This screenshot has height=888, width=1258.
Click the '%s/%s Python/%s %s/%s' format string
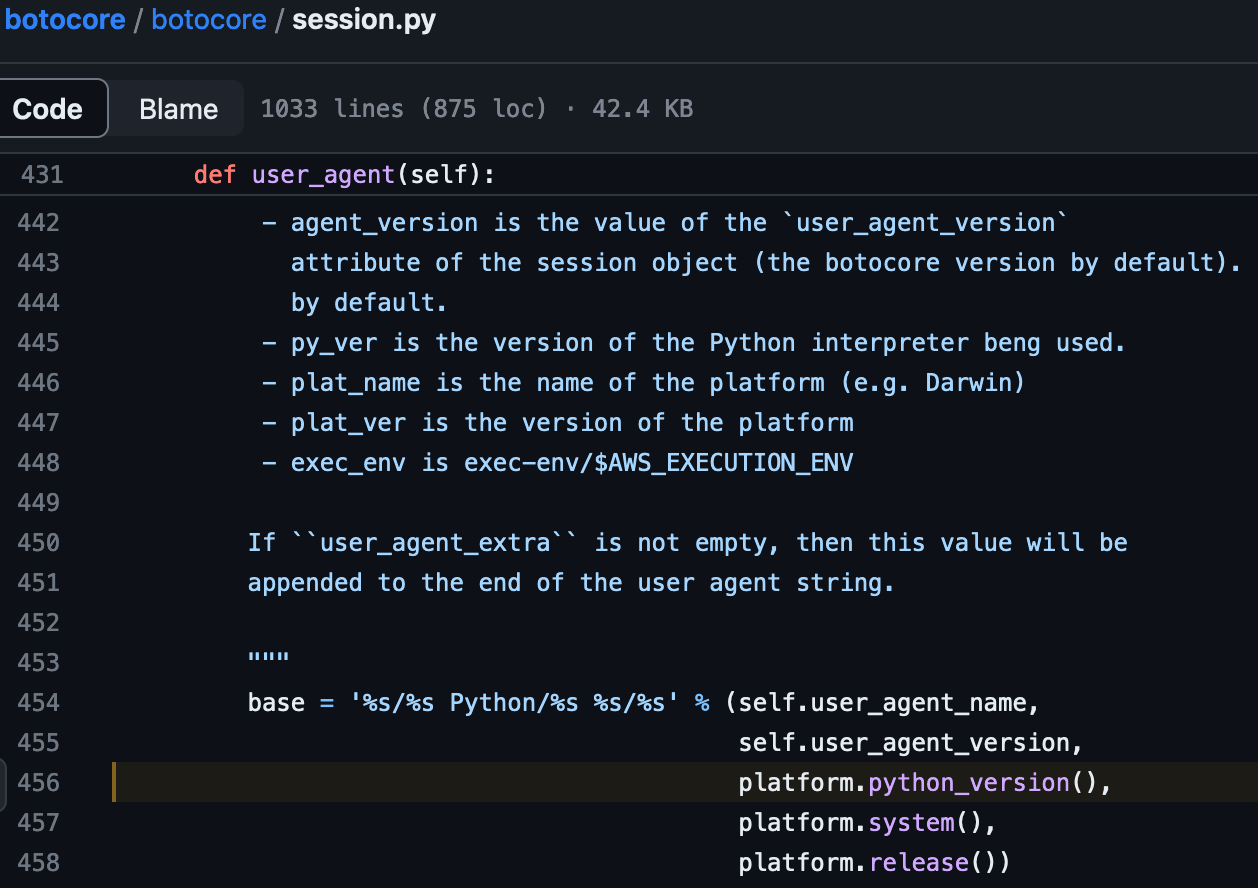(x=514, y=702)
